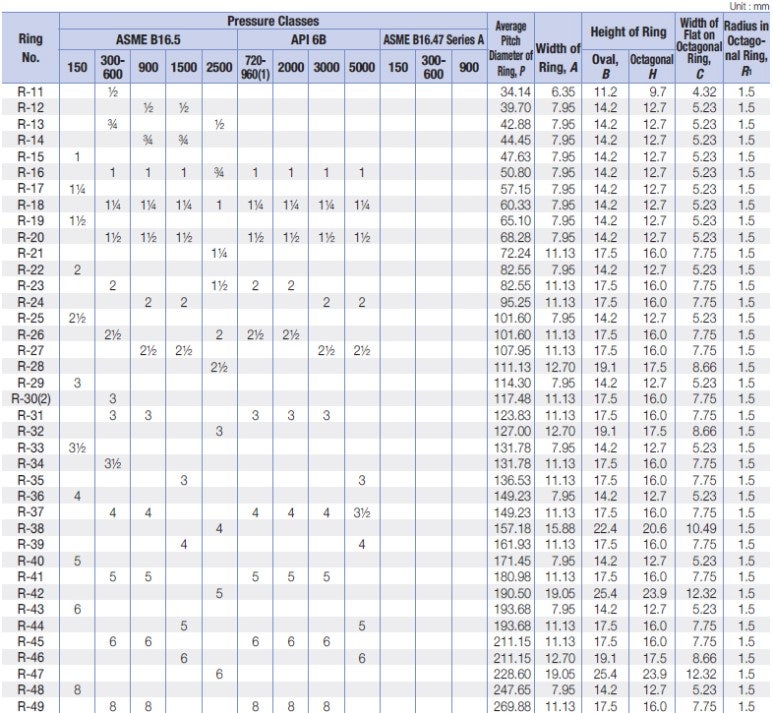The width and height of the screenshot is (773, 713).
Task: Click the 157.18 pitch diameter cell
Action: [x=512, y=529]
